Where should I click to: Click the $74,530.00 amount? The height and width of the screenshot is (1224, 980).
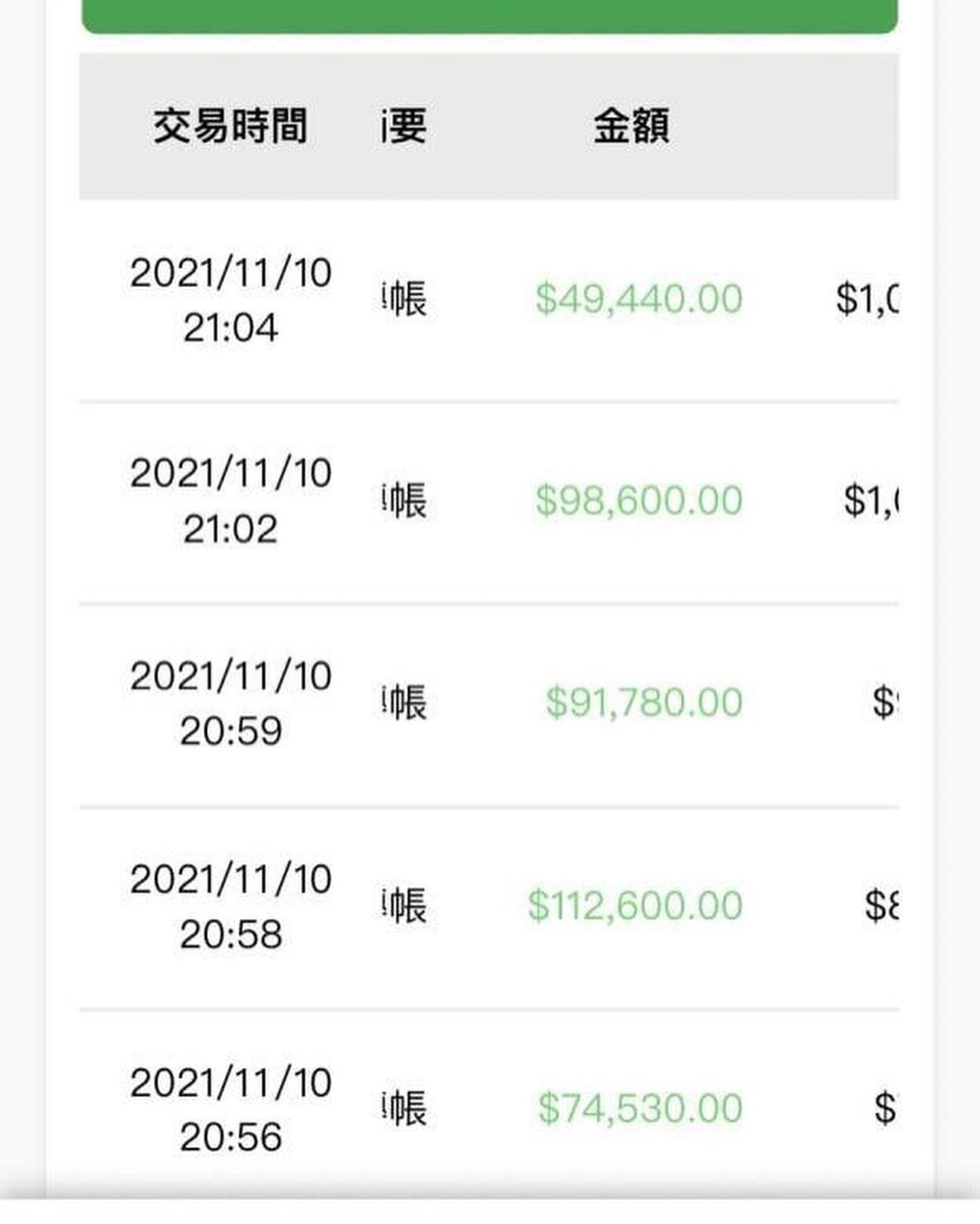[640, 1108]
